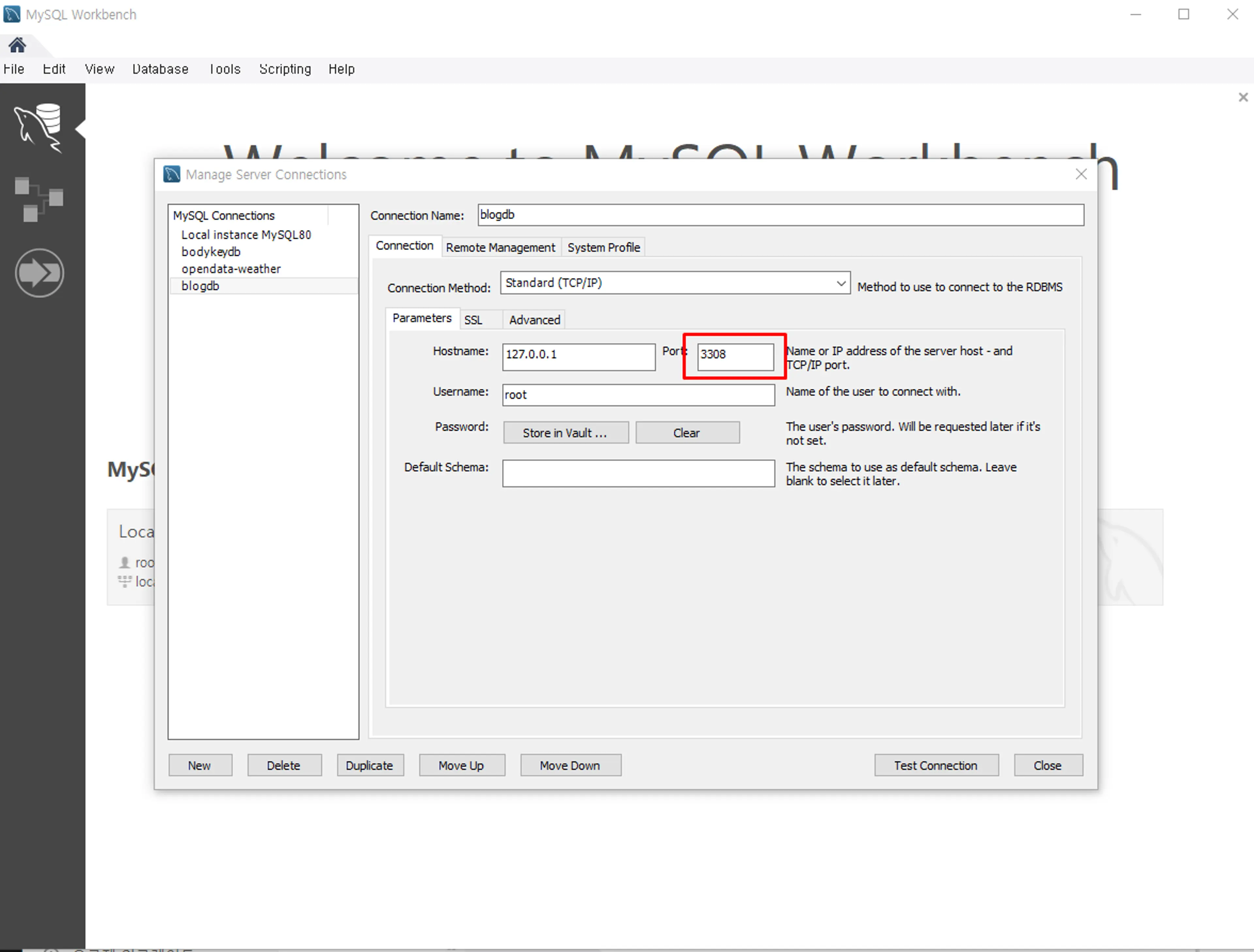Open the File menu

[x=14, y=69]
